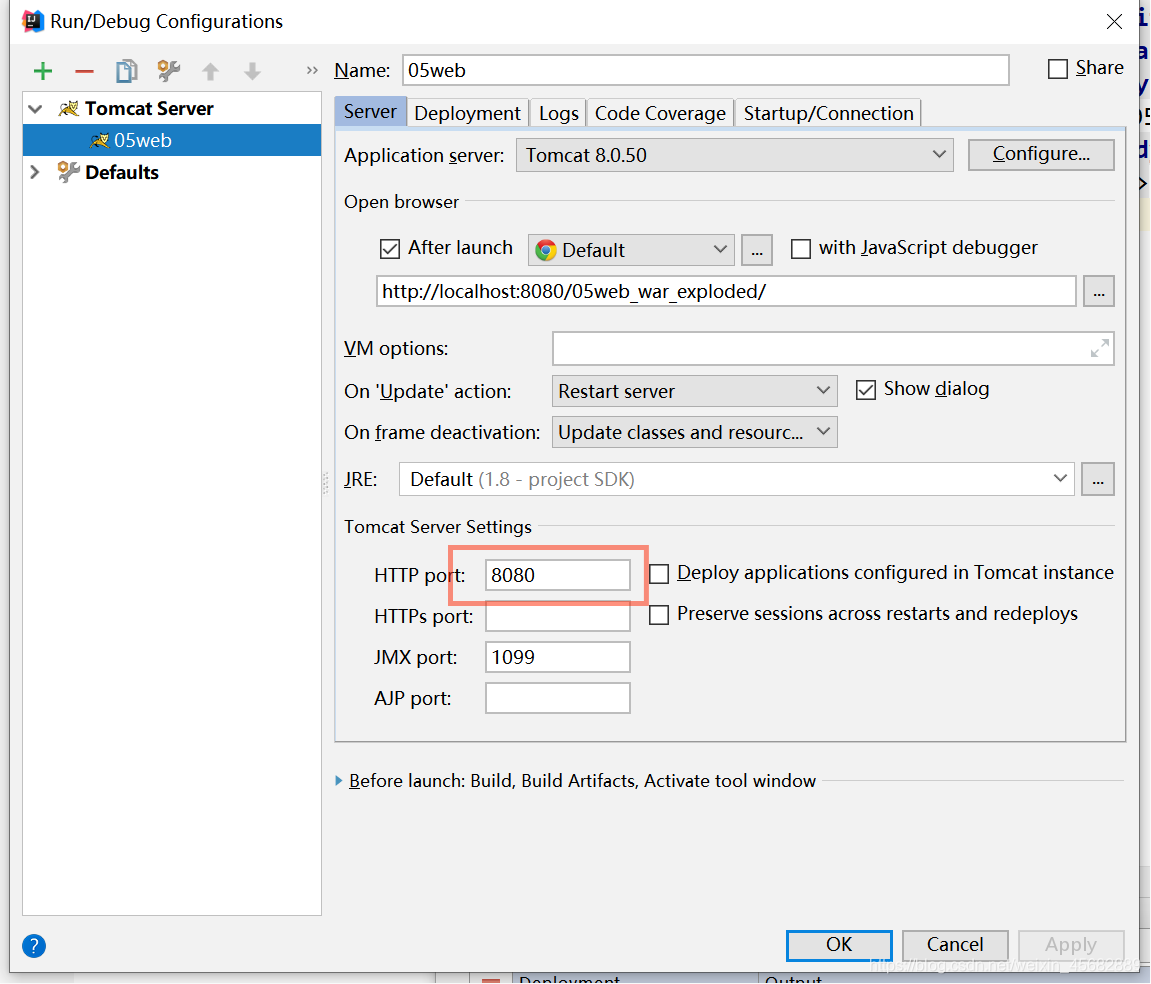Show more toolbar actions double-chevron
1151x984 pixels.
click(x=312, y=70)
